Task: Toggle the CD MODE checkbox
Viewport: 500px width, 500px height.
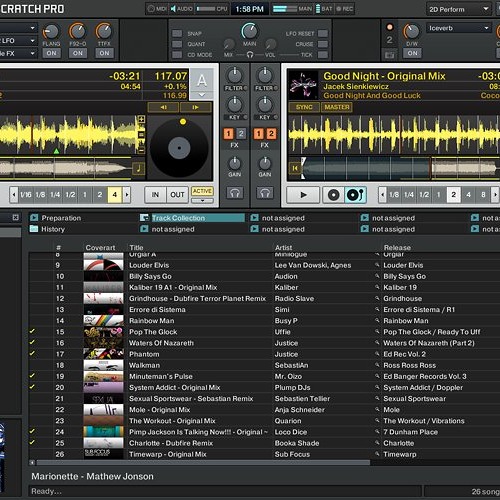Action: (177, 55)
